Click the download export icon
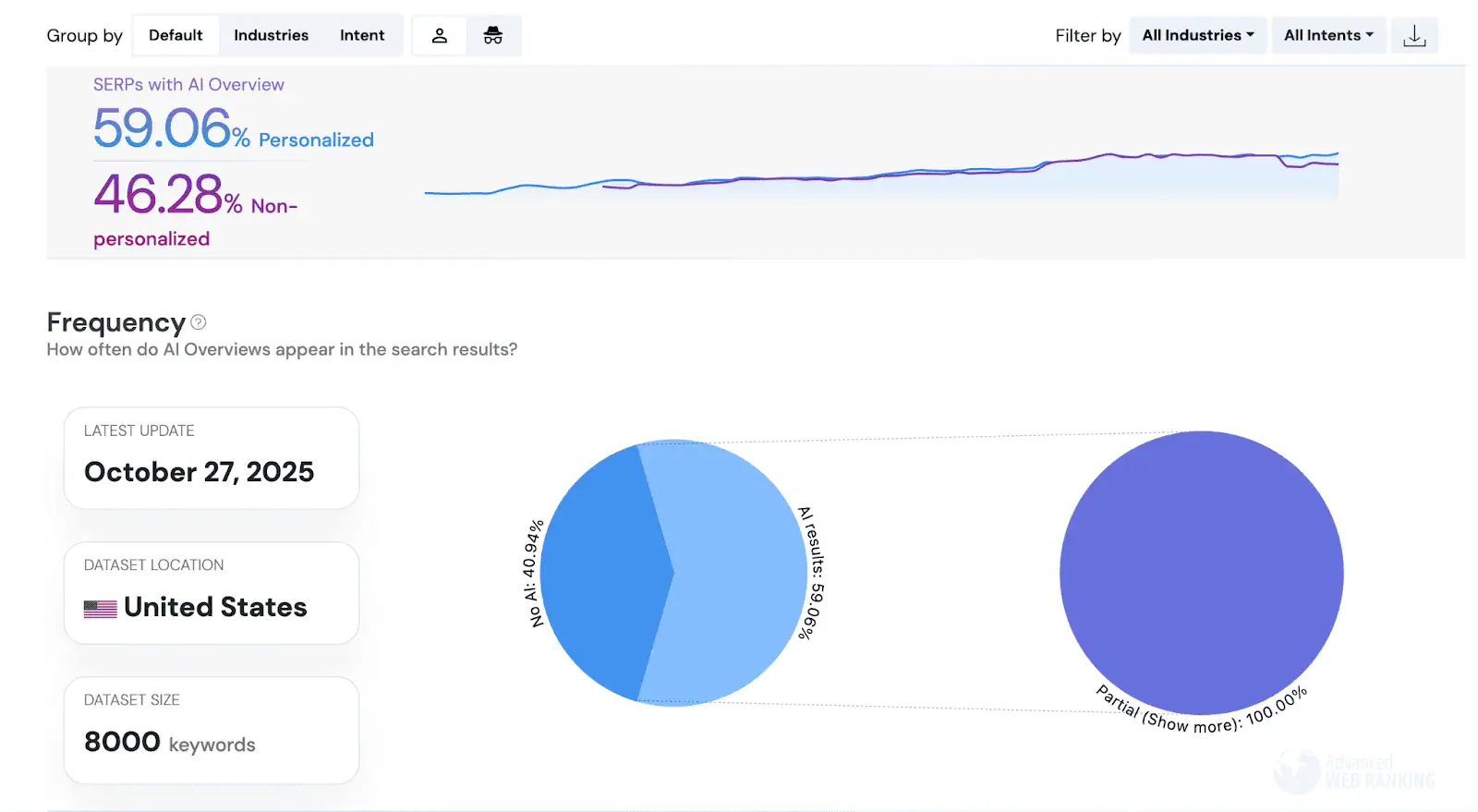1478x812 pixels. [x=1414, y=36]
